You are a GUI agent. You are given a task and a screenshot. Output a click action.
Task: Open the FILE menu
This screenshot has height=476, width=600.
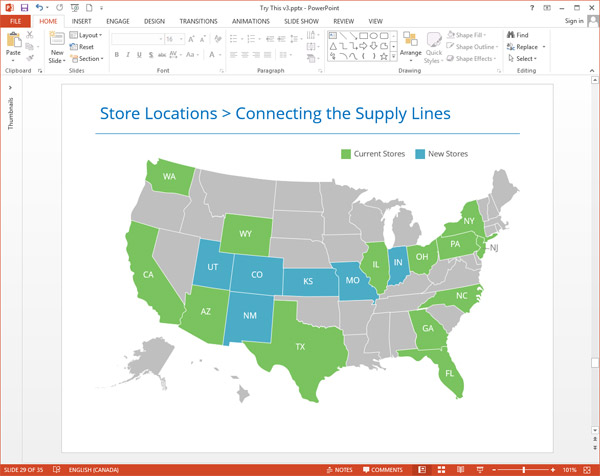pyautogui.click(x=15, y=20)
